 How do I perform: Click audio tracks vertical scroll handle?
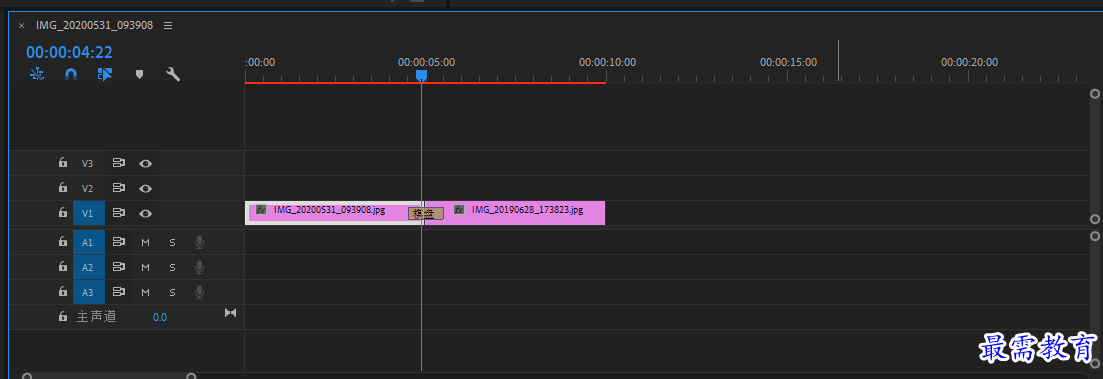pyautogui.click(x=1095, y=236)
